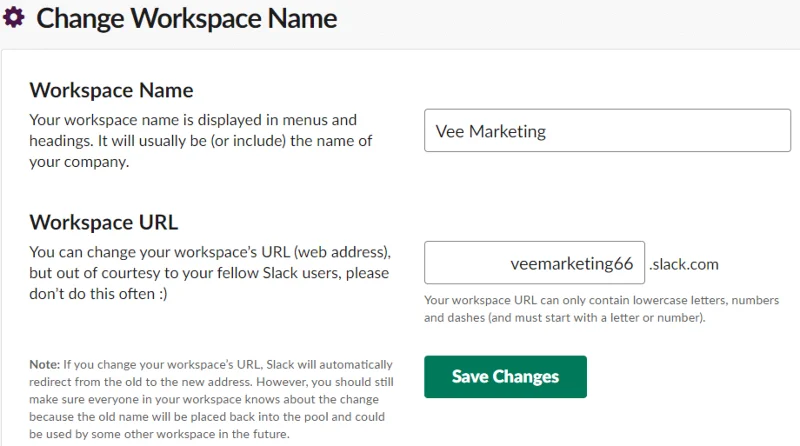Click the ".slack.com" domain suffix text
Image resolution: width=800 pixels, height=446 pixels.
tap(684, 264)
